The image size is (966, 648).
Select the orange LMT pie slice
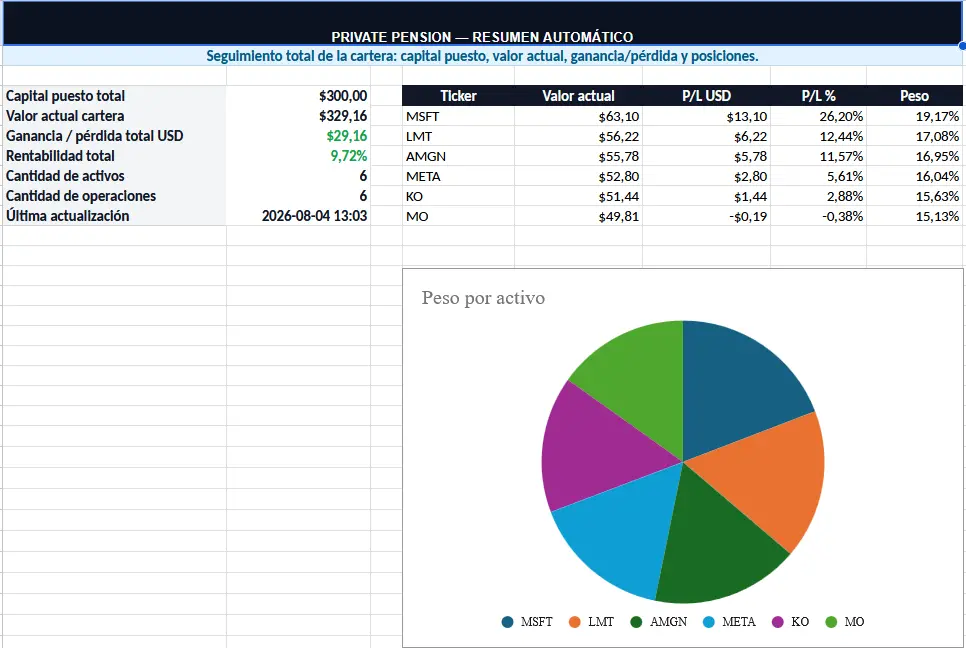pyautogui.click(x=770, y=477)
